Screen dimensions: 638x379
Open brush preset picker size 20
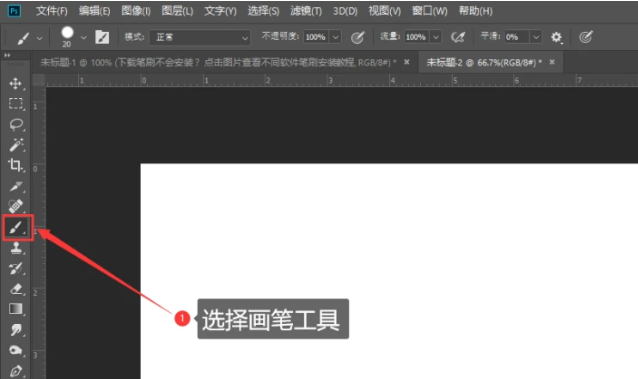click(x=67, y=37)
